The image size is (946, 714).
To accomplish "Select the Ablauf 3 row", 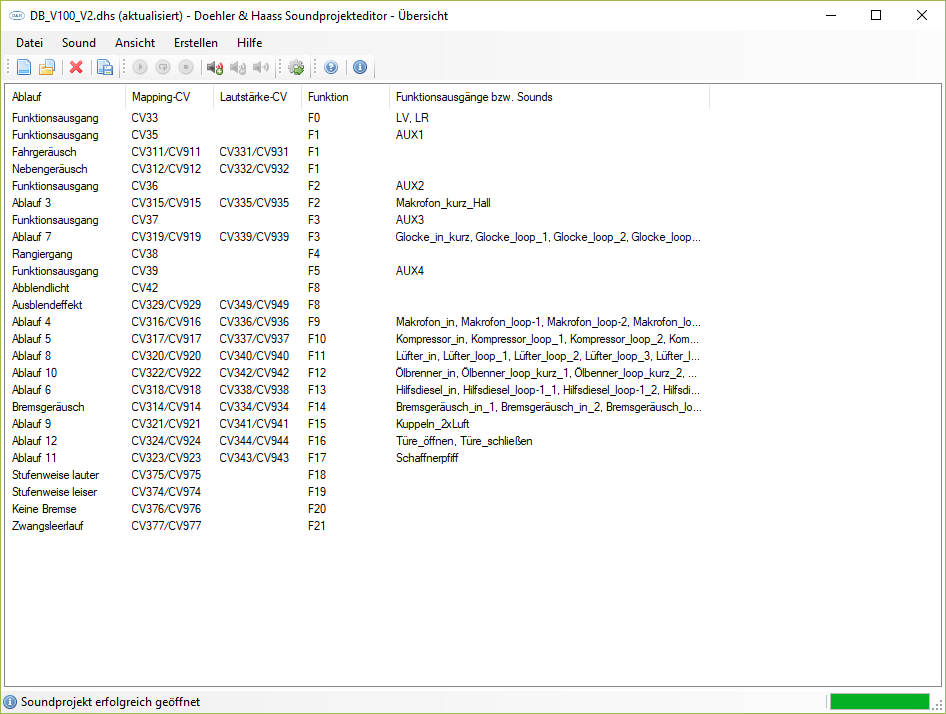I will pos(358,203).
